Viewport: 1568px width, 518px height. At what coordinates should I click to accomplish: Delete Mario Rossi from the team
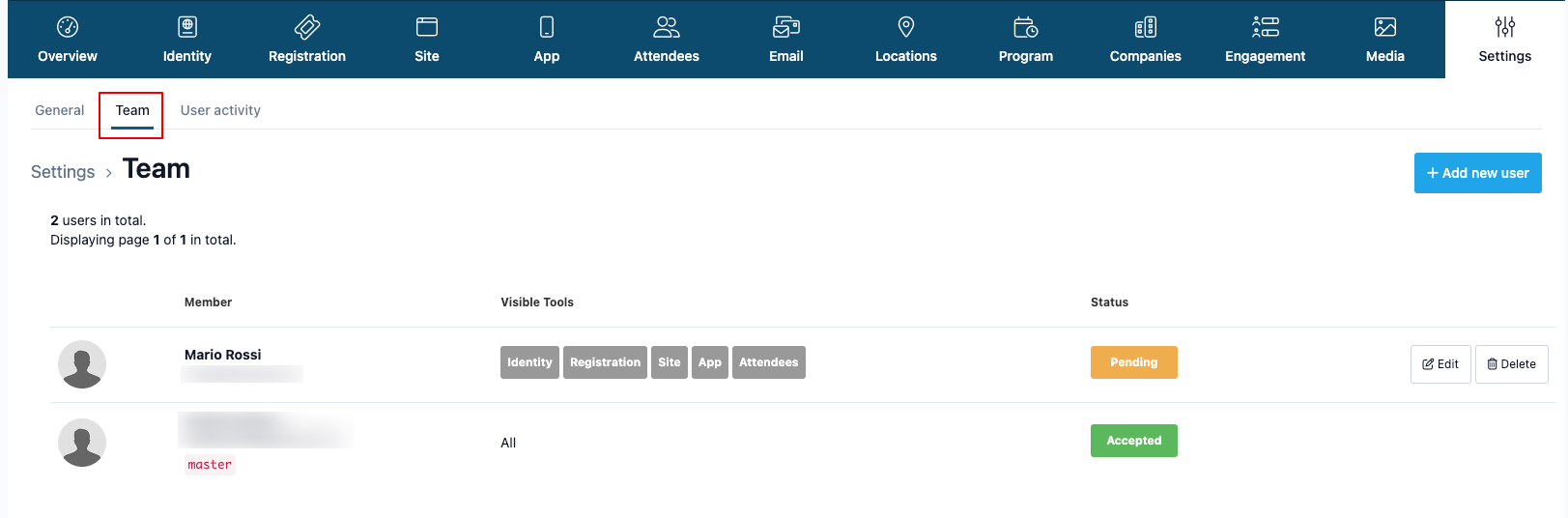click(x=1511, y=364)
